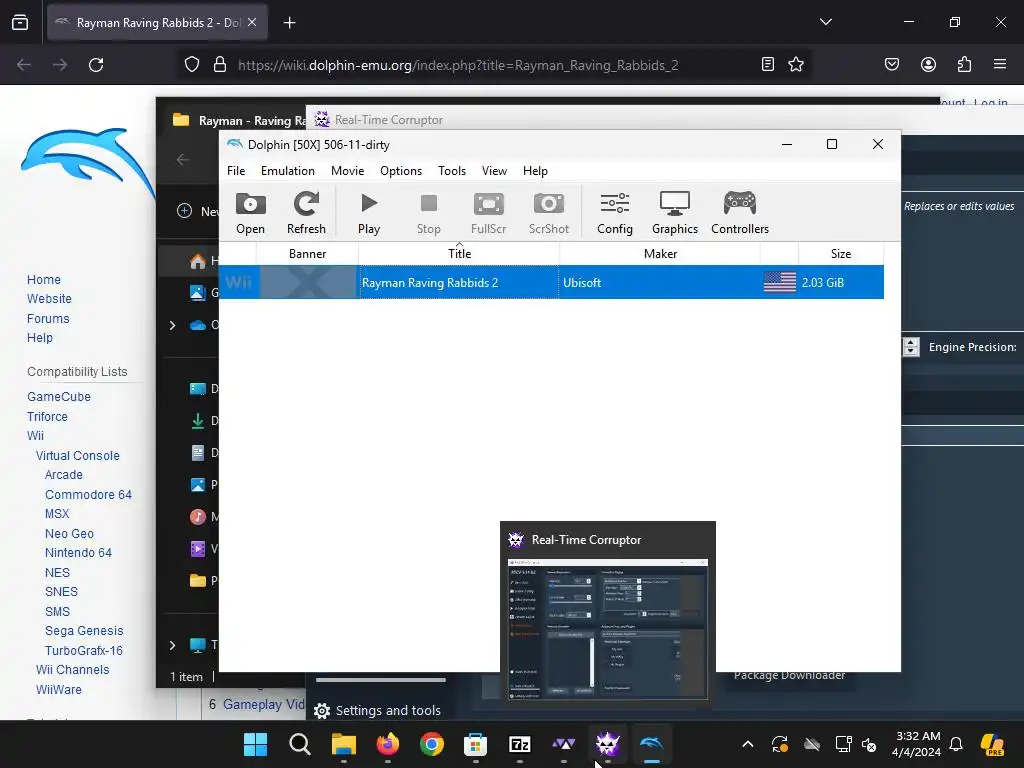This screenshot has height=768, width=1024.
Task: Open the Commodore 64 link
Action: pyautogui.click(x=88, y=494)
